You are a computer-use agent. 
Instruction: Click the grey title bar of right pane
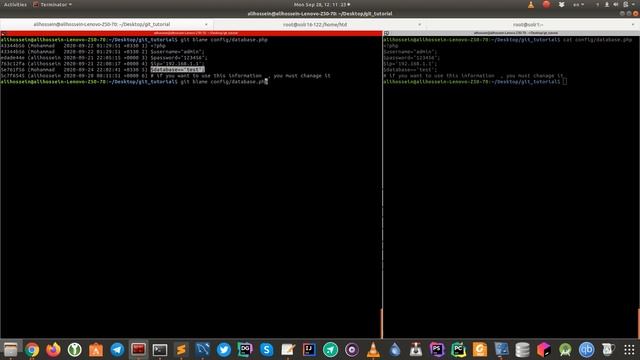coord(511,33)
